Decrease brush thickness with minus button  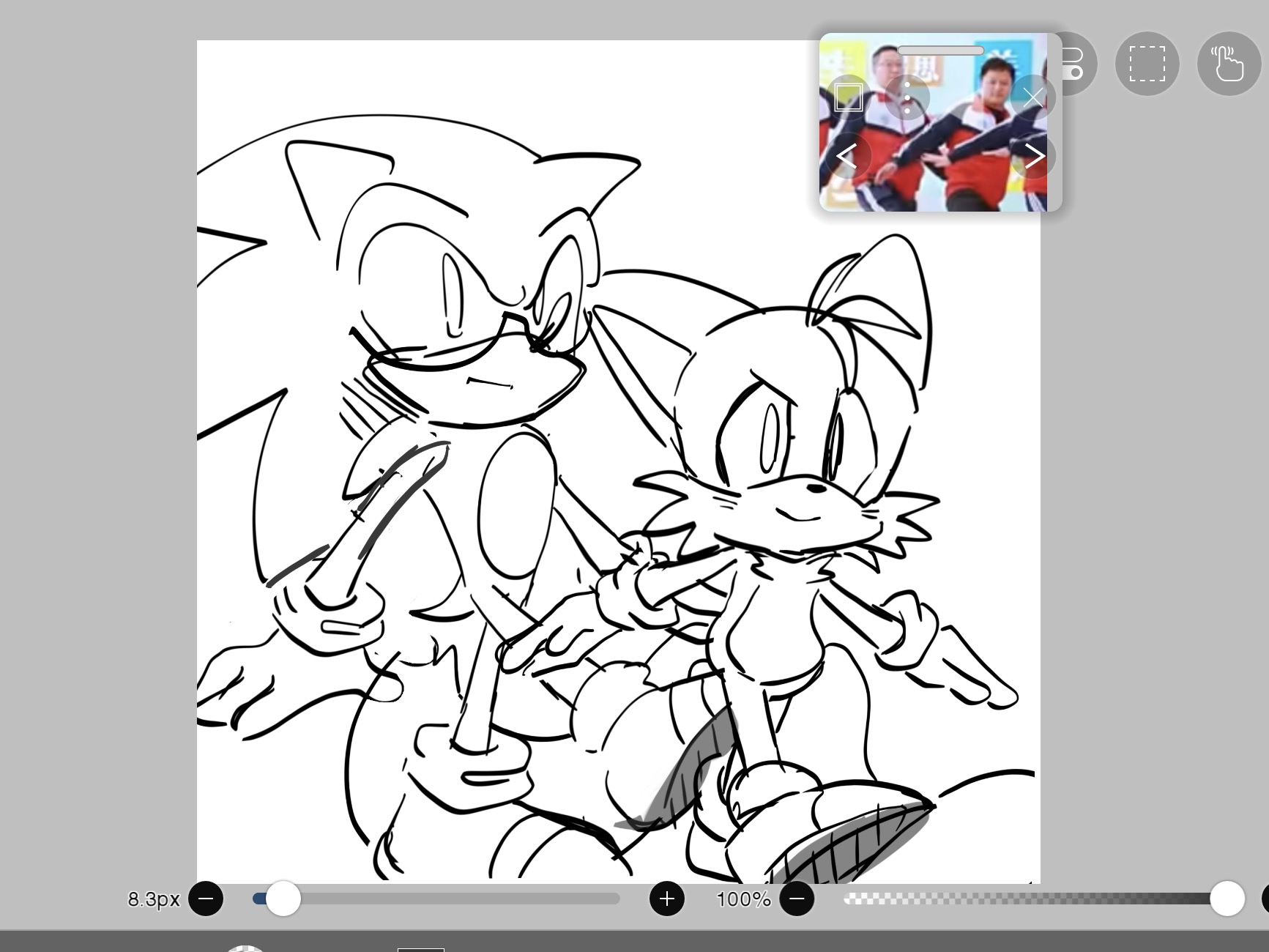(206, 899)
